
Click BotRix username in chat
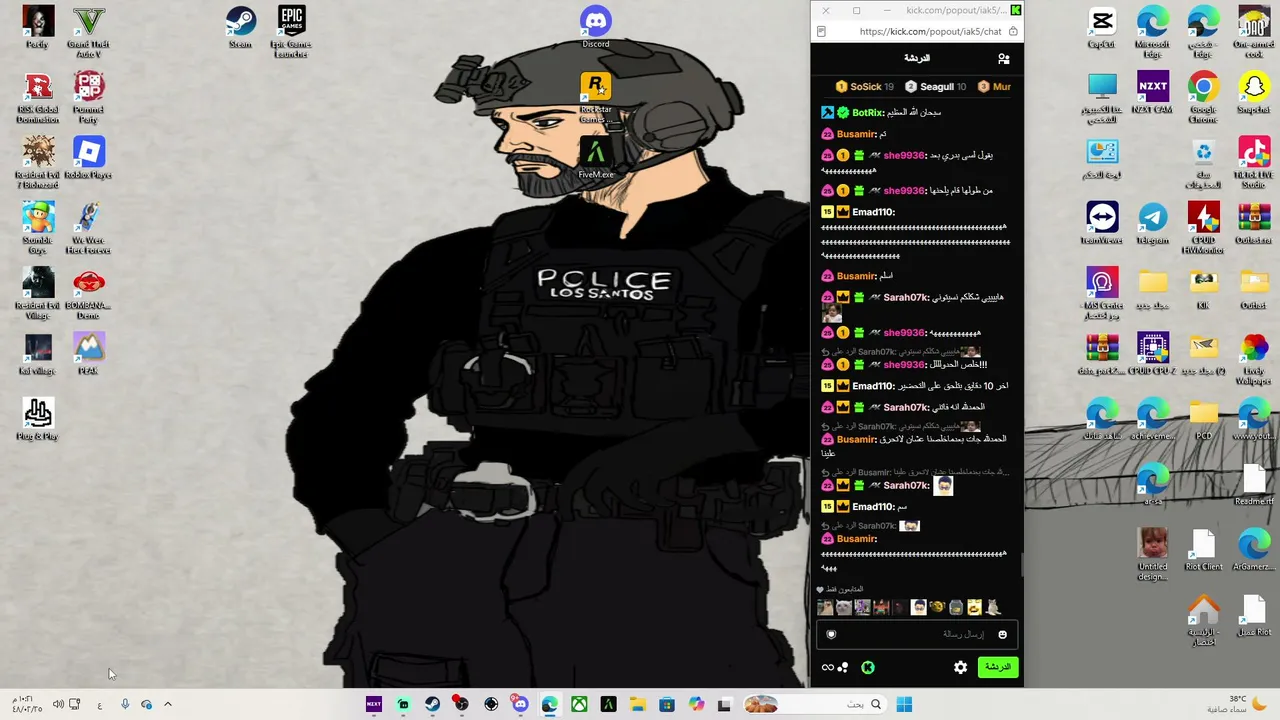[868, 113]
